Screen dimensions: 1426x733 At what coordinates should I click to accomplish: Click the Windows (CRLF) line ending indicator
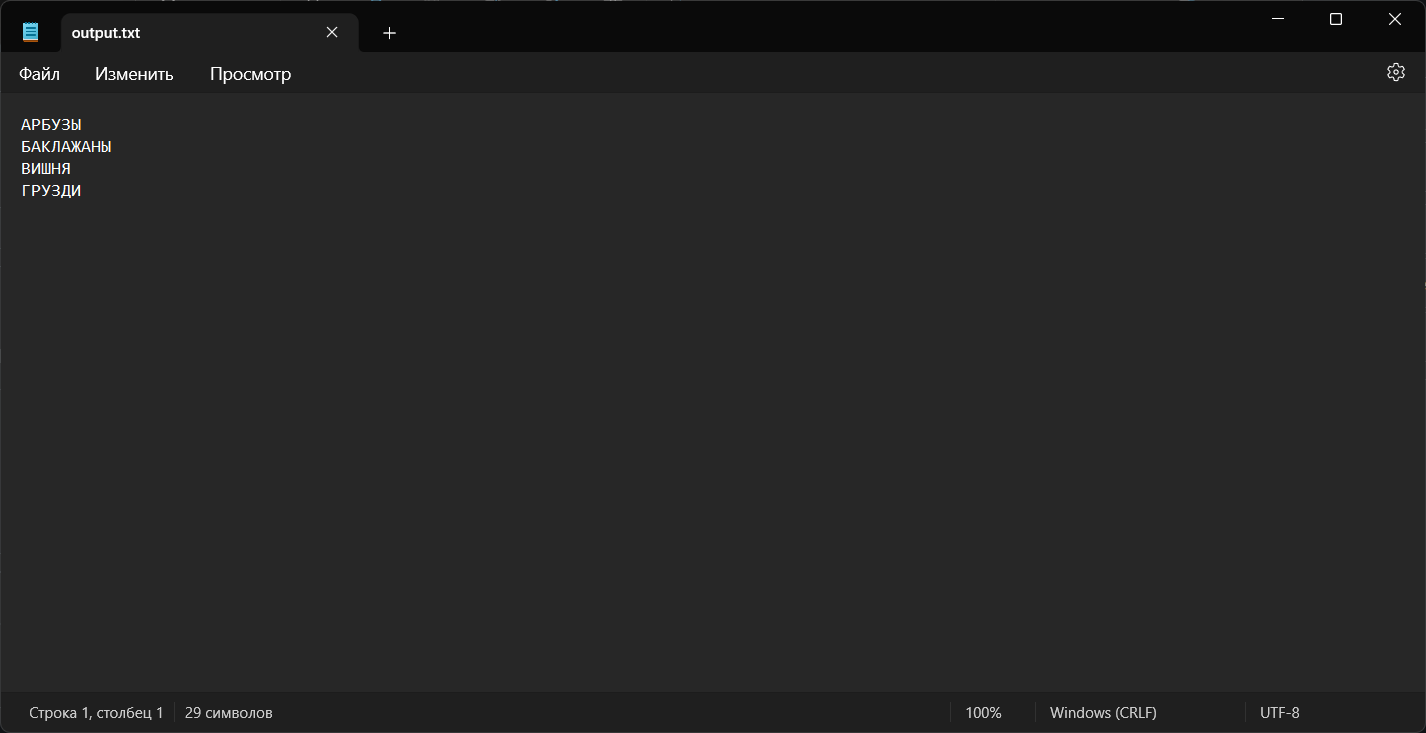pos(1103,713)
